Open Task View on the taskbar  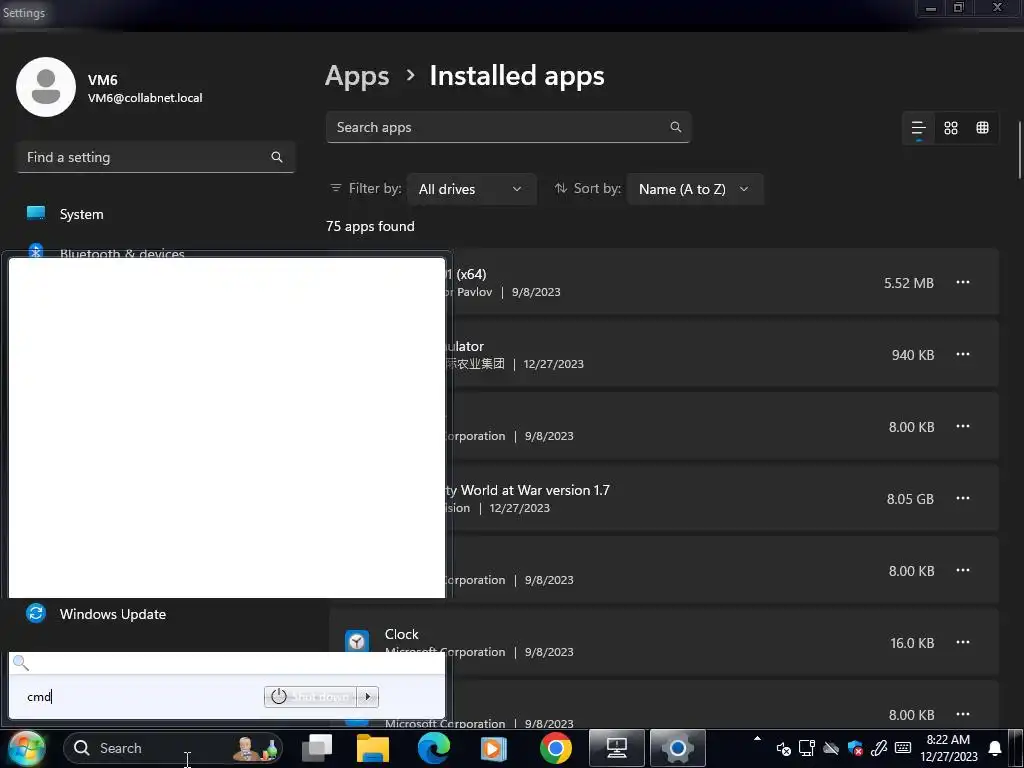point(317,748)
